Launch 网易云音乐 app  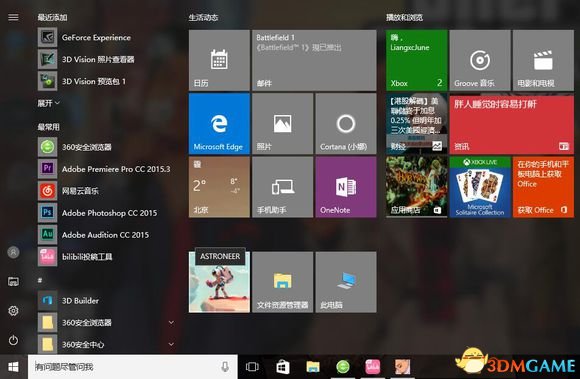click(x=68, y=191)
